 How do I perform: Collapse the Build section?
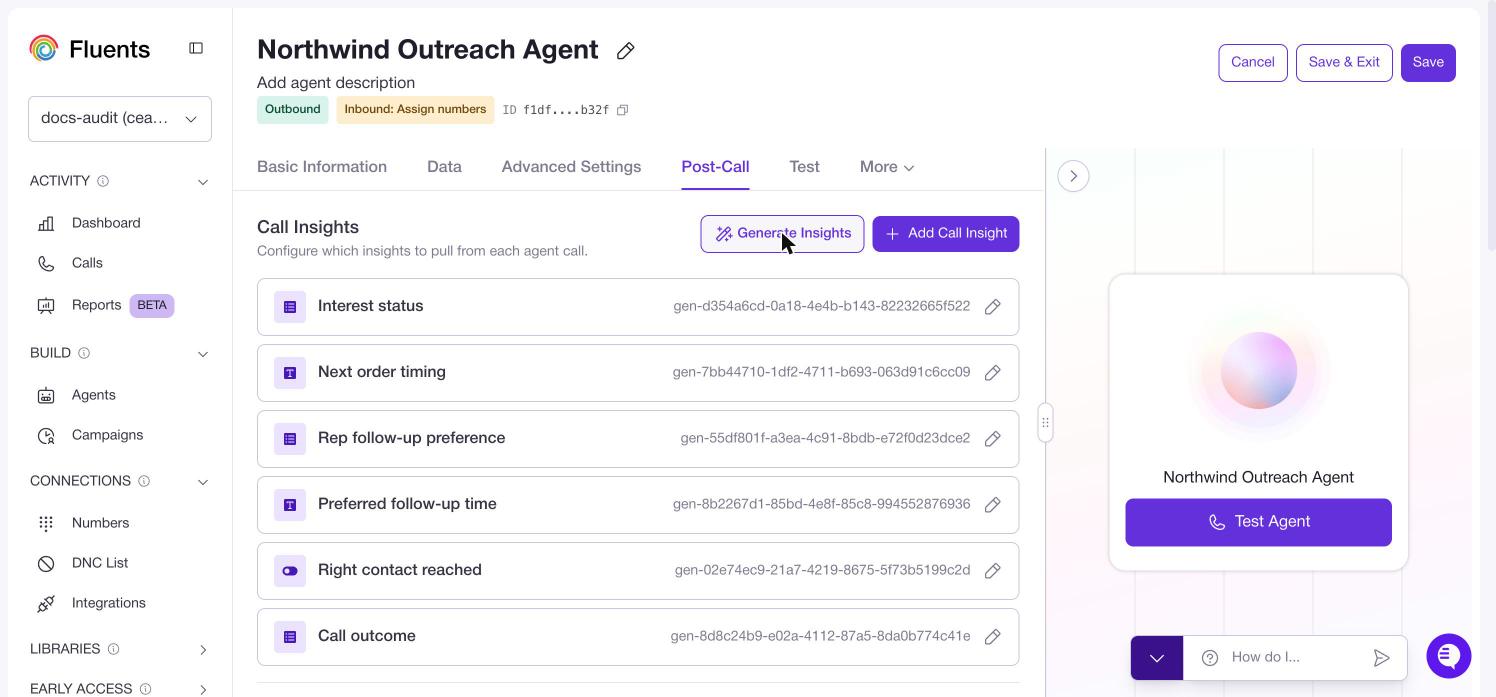[203, 354]
